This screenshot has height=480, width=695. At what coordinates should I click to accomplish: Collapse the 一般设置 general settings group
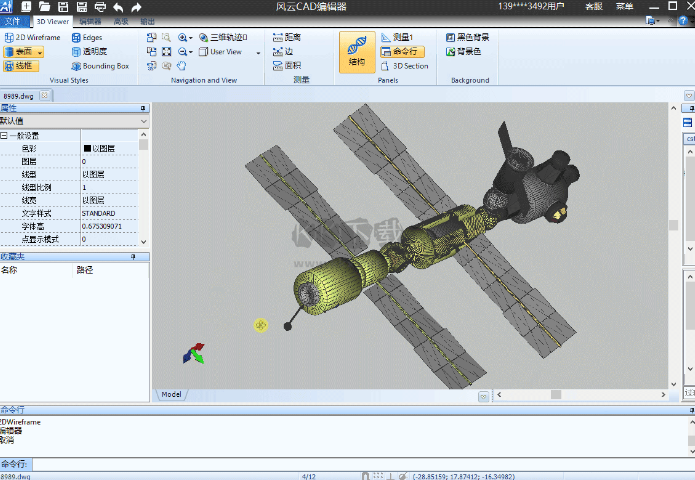(x=4, y=135)
